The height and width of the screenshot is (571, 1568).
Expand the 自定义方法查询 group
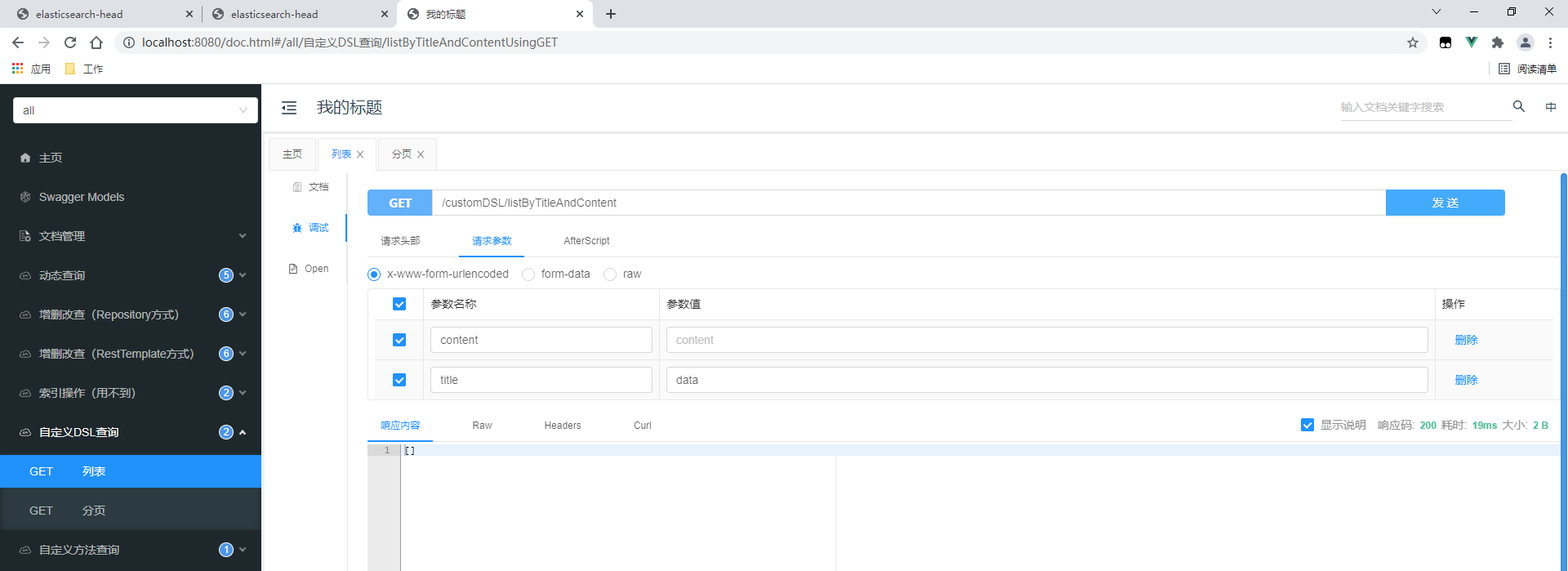coord(243,550)
